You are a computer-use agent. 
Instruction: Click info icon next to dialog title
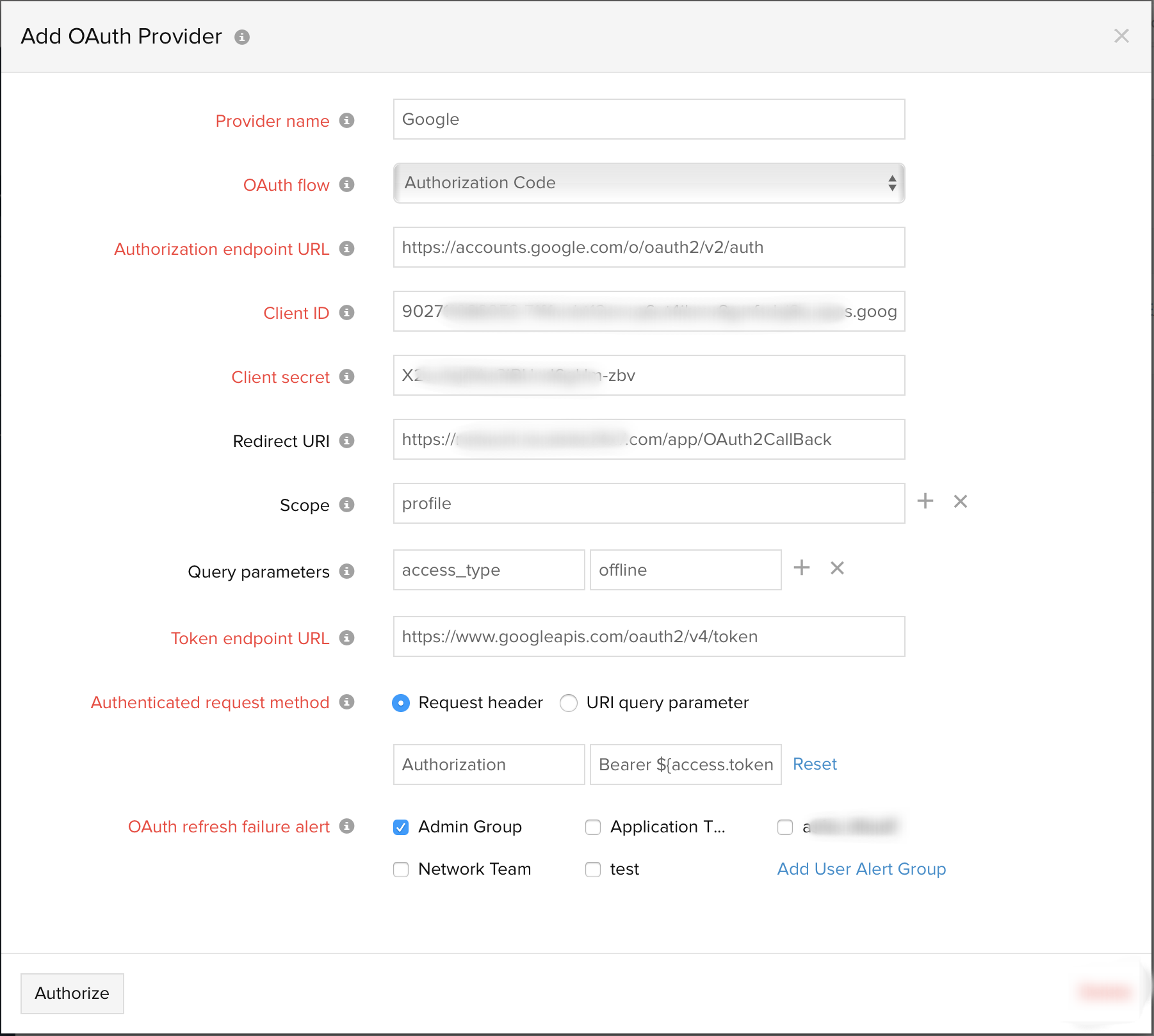(242, 37)
